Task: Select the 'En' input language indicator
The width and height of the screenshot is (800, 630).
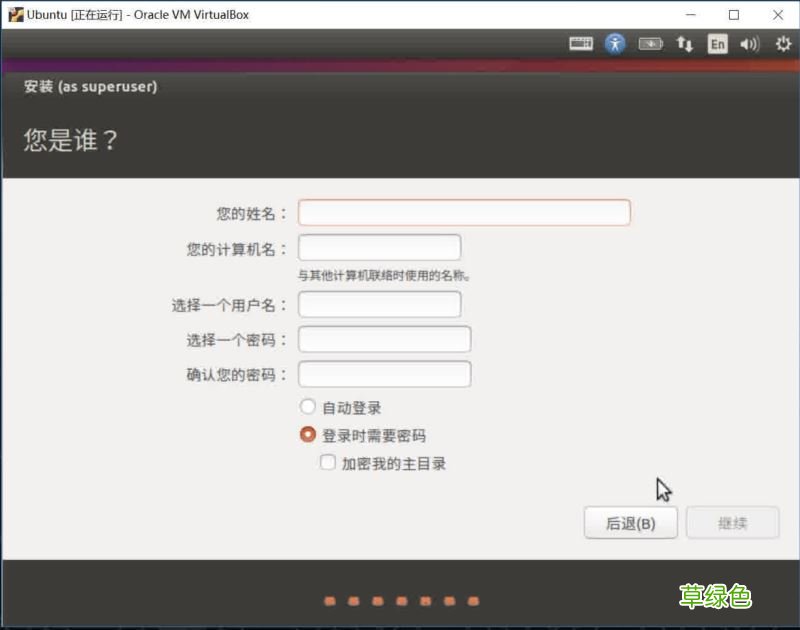Action: [x=717, y=44]
